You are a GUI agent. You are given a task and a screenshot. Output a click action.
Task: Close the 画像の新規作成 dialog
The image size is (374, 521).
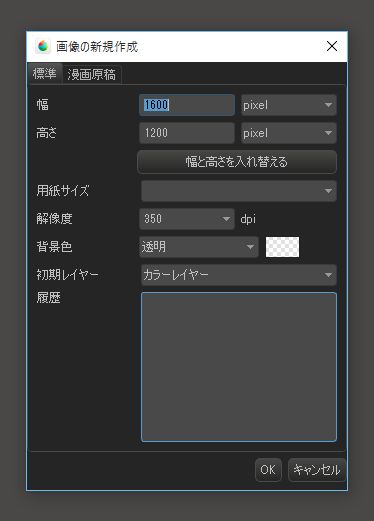[332, 46]
